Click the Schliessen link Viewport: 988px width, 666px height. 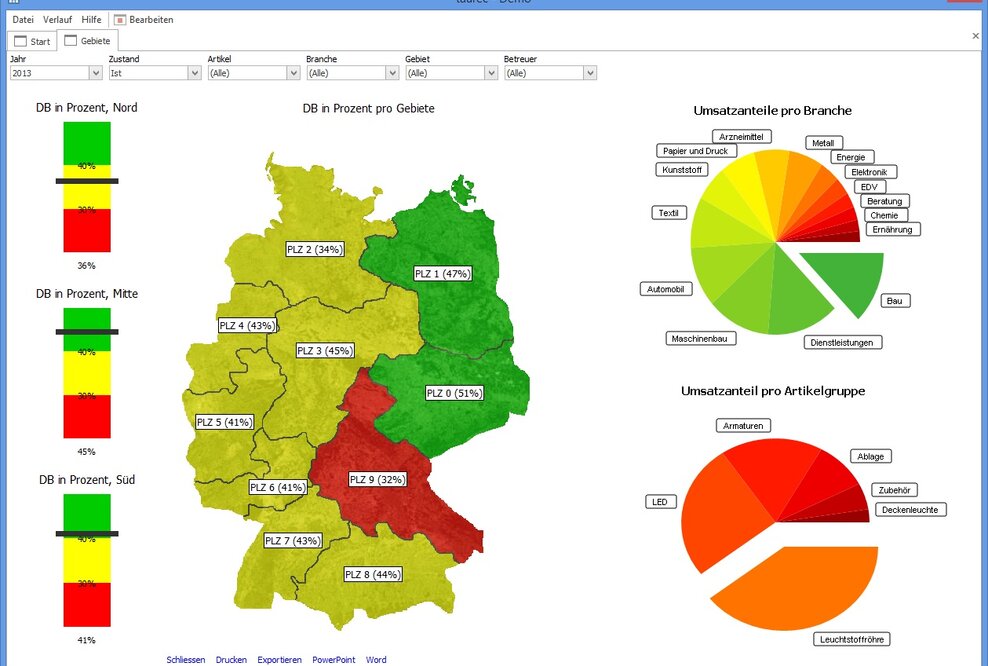tap(185, 659)
